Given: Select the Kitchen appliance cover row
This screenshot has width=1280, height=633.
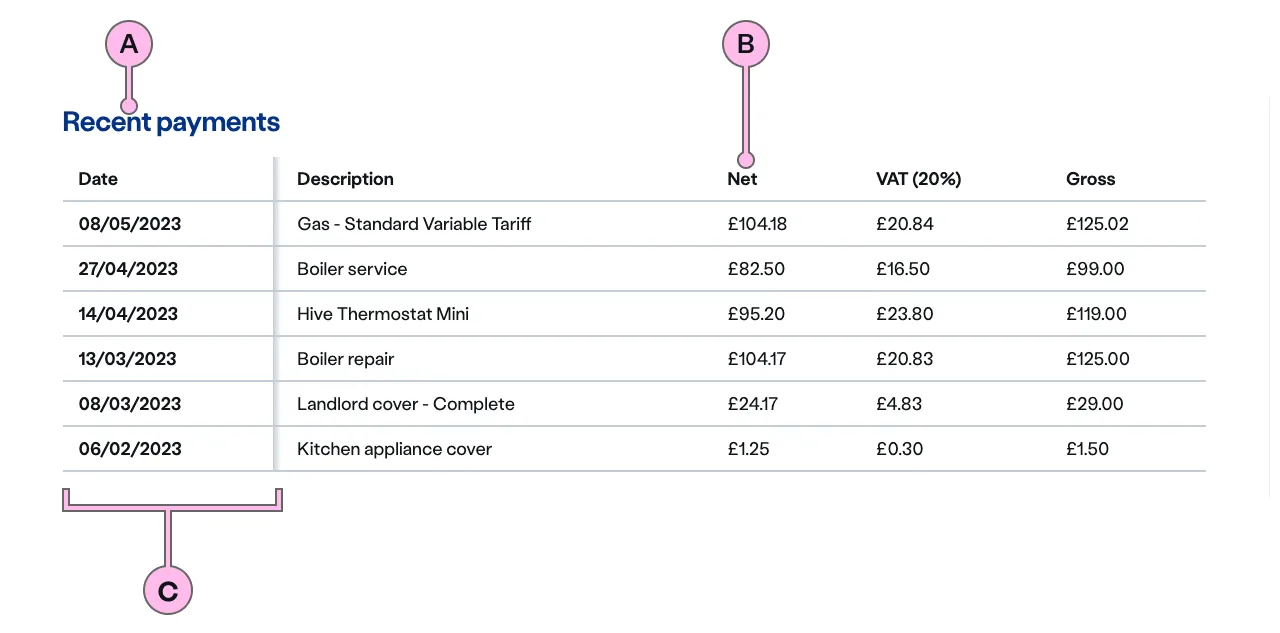Looking at the screenshot, I should coord(395,449).
